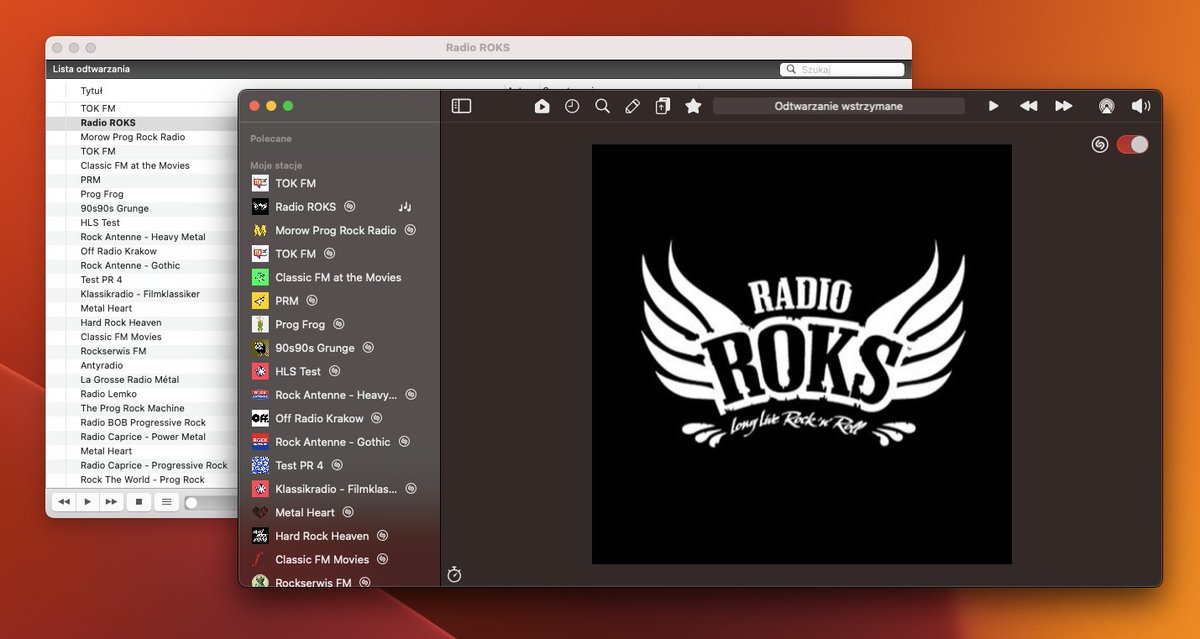Enable the red toggle near the Shazam icon
Image resolution: width=1200 pixels, height=639 pixels.
click(1132, 144)
